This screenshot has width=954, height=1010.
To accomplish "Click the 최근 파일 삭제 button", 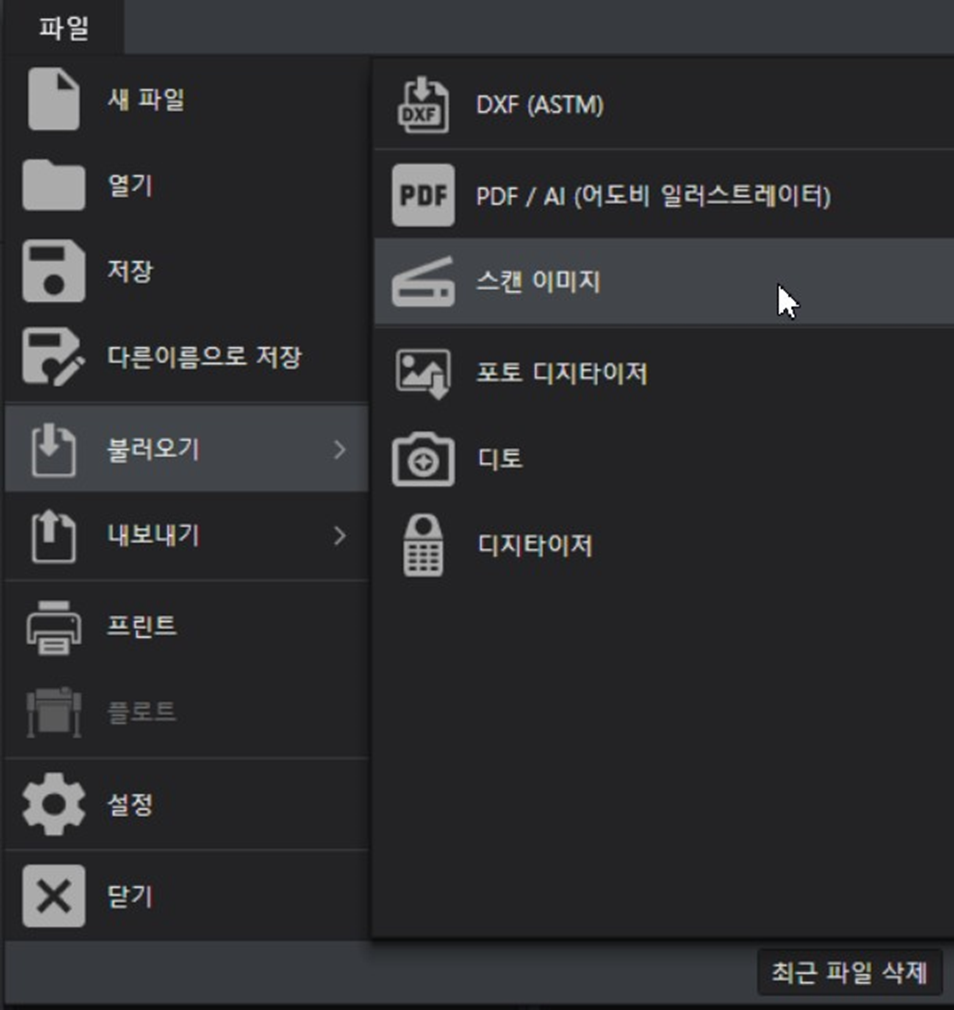I will (x=850, y=972).
